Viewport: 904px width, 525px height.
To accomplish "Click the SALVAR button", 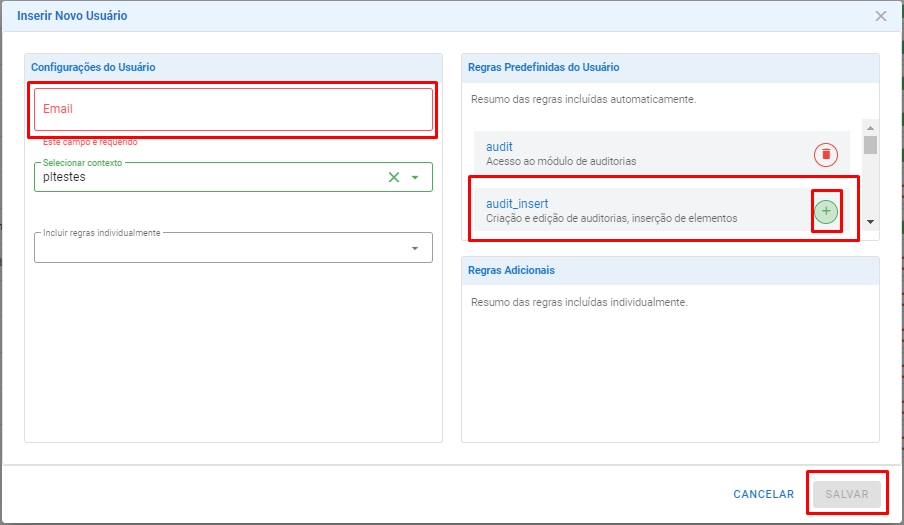I will click(846, 494).
